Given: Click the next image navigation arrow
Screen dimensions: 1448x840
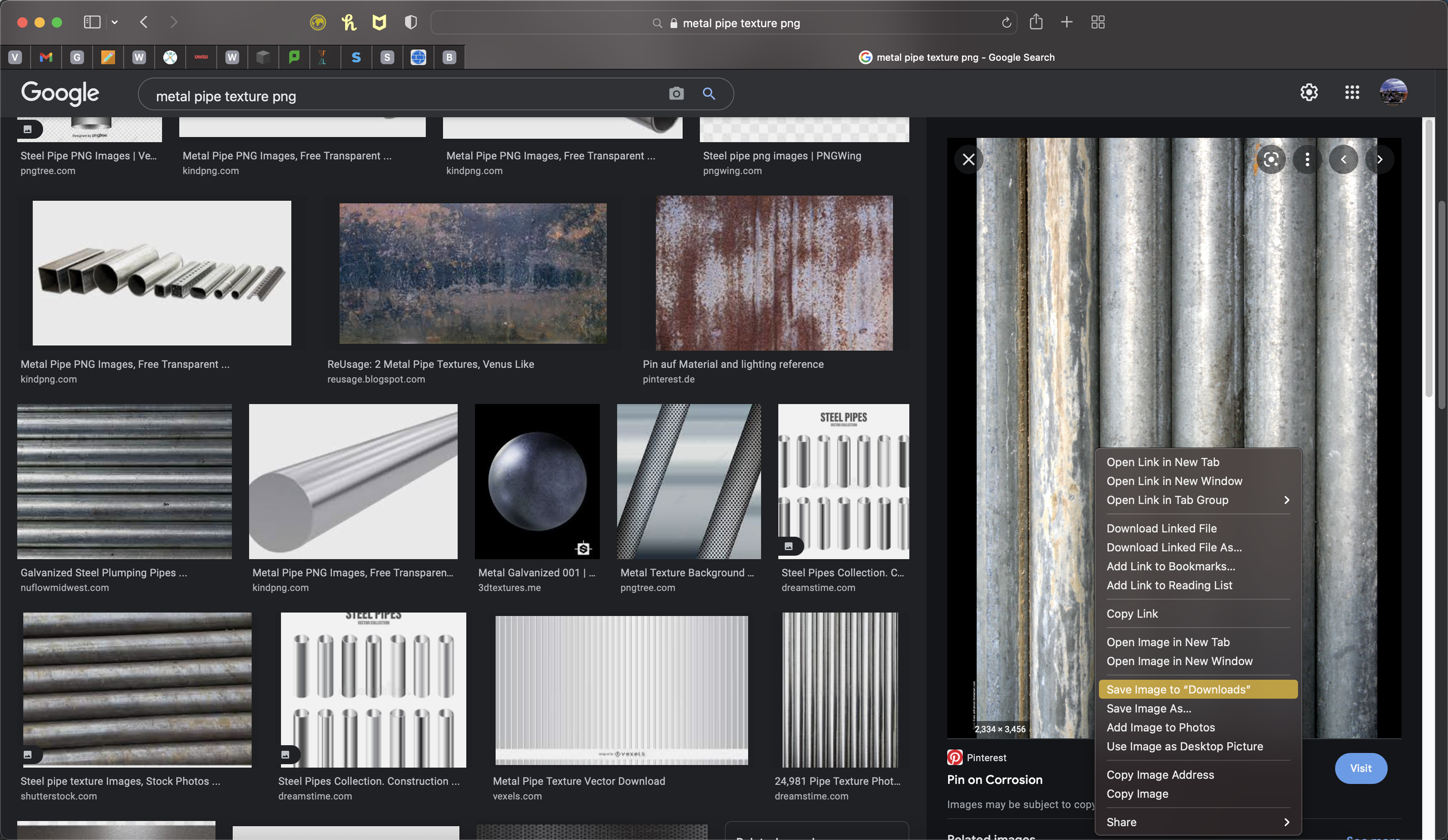Looking at the screenshot, I should tap(1378, 159).
